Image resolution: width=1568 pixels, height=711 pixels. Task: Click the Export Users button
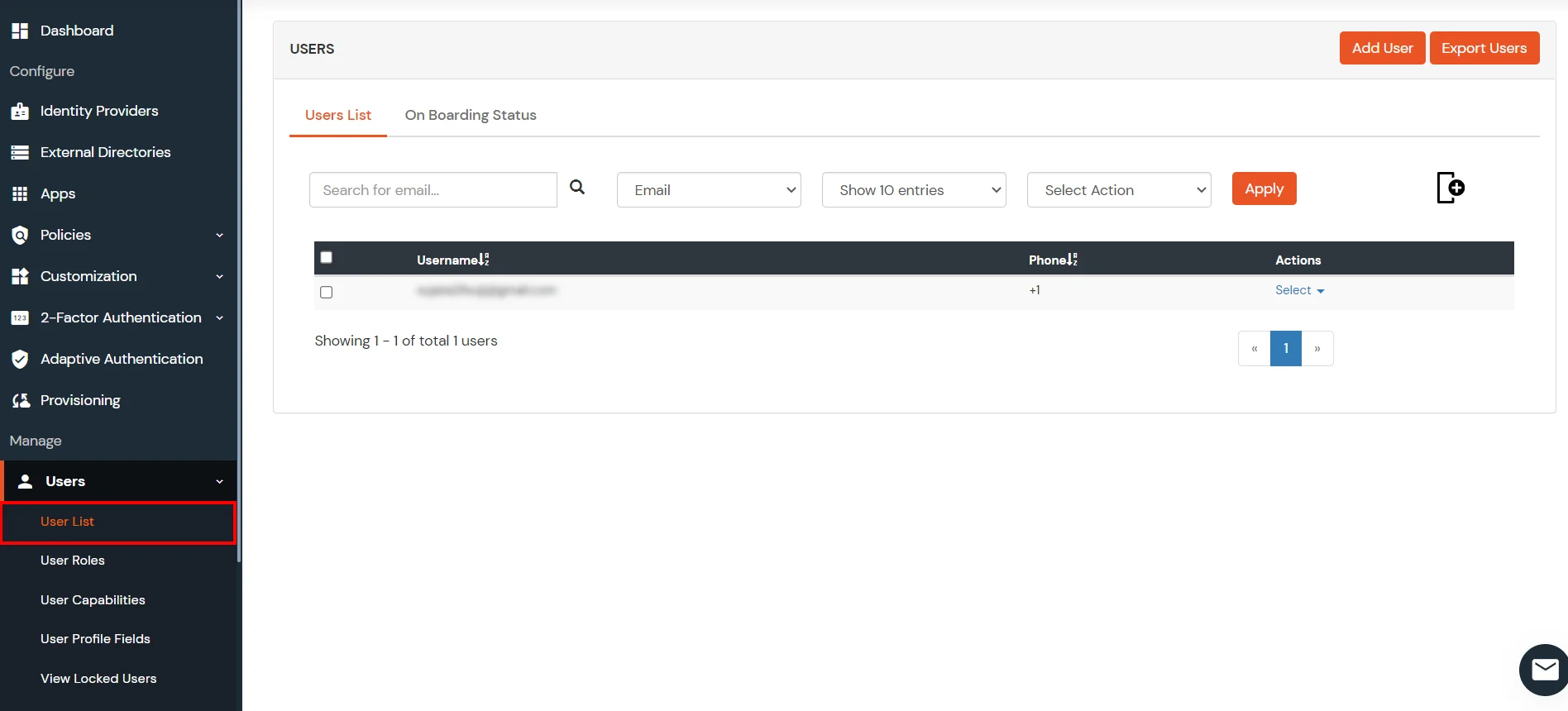1484,48
